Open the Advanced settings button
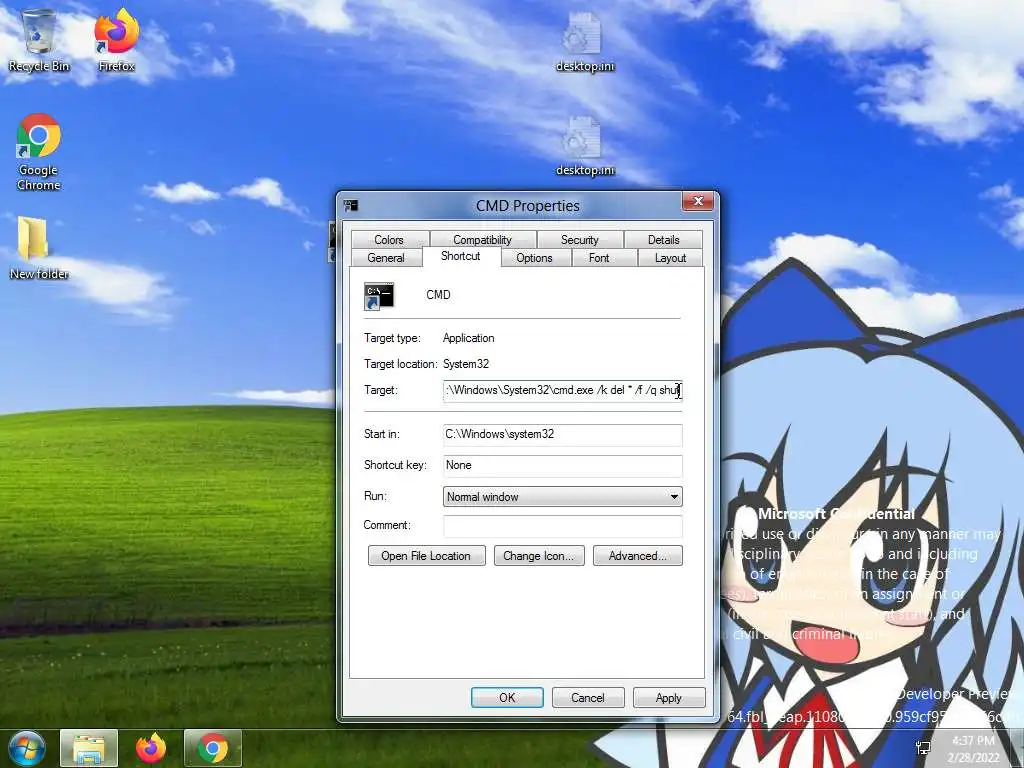This screenshot has height=768, width=1024. pos(637,556)
